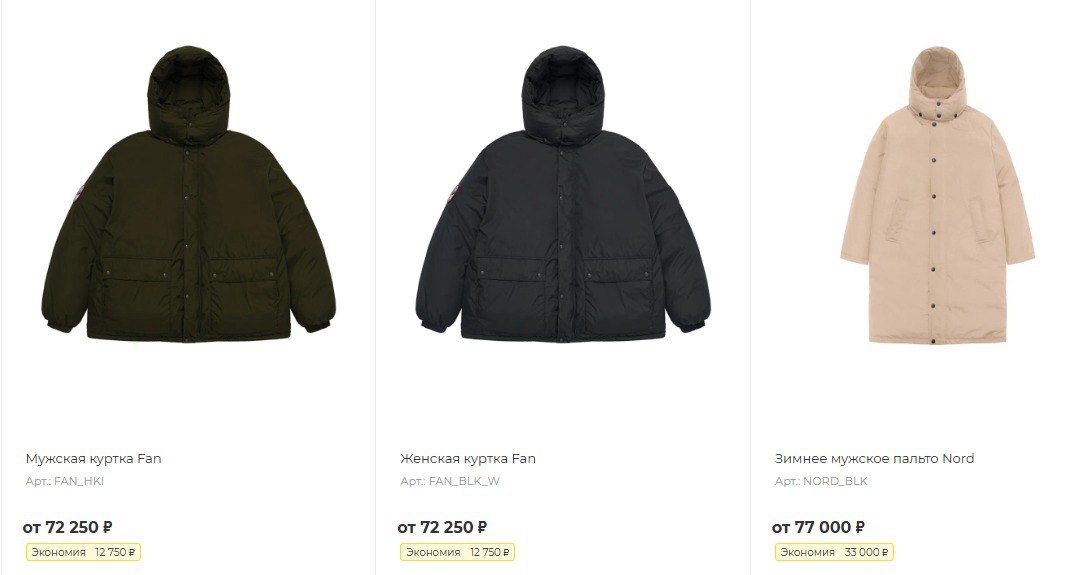
Task: Click the Зимнее мужское пальто Nord title
Action: [874, 459]
